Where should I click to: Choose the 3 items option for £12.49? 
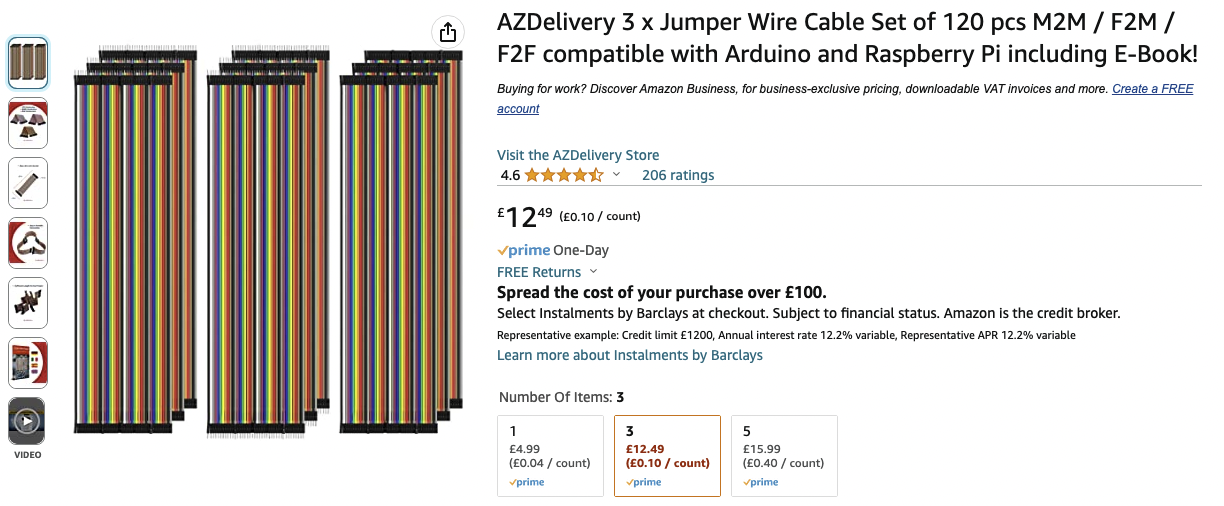(667, 456)
